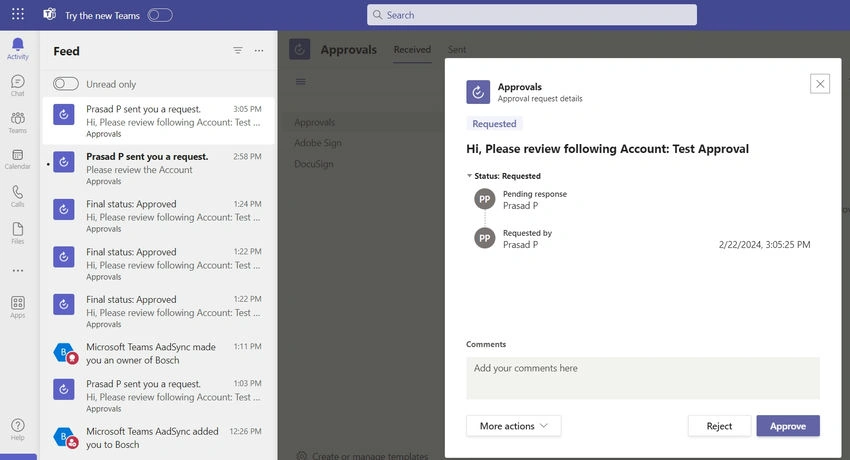Focus the Search box
850x460 pixels.
(x=532, y=15)
